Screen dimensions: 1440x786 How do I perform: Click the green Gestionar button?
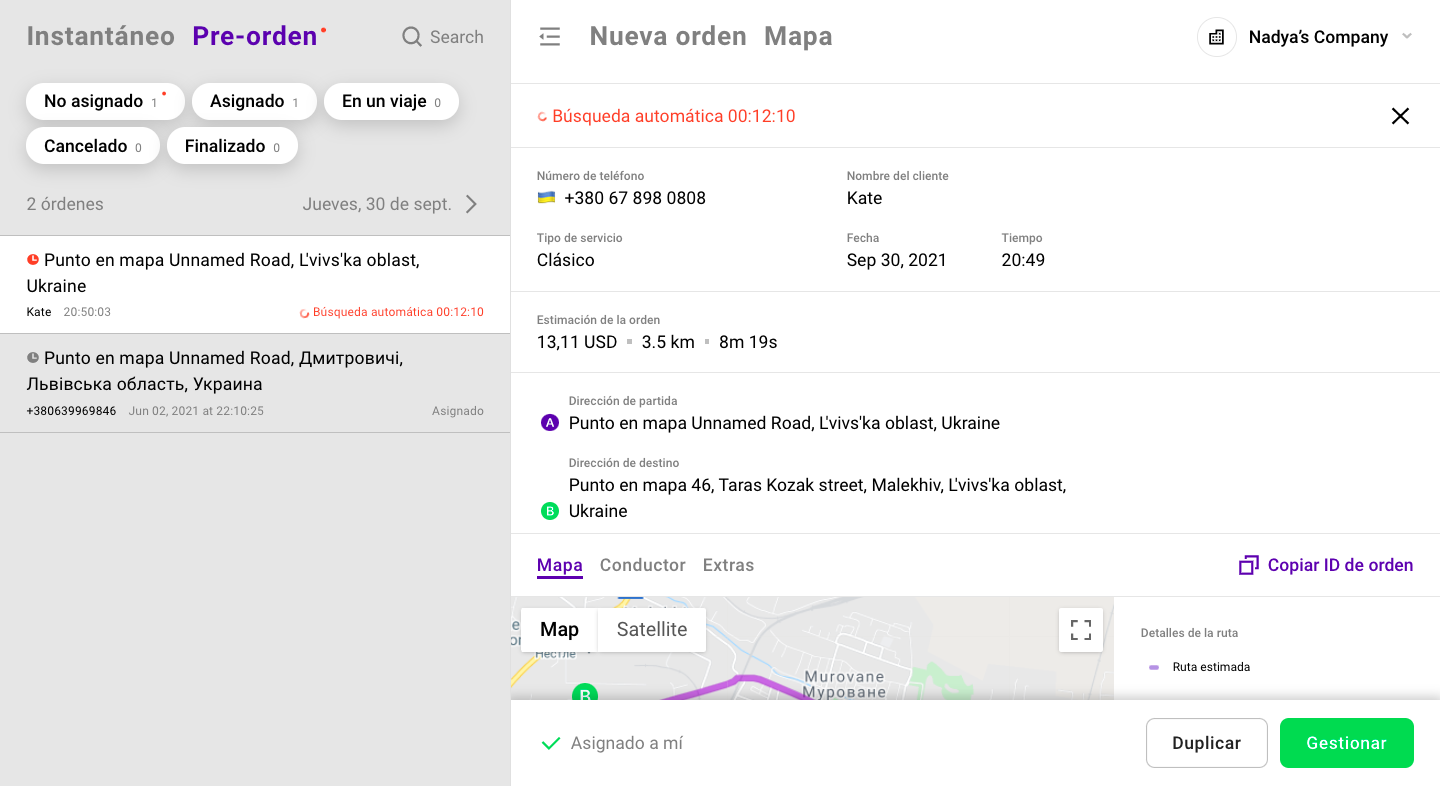tap(1347, 743)
